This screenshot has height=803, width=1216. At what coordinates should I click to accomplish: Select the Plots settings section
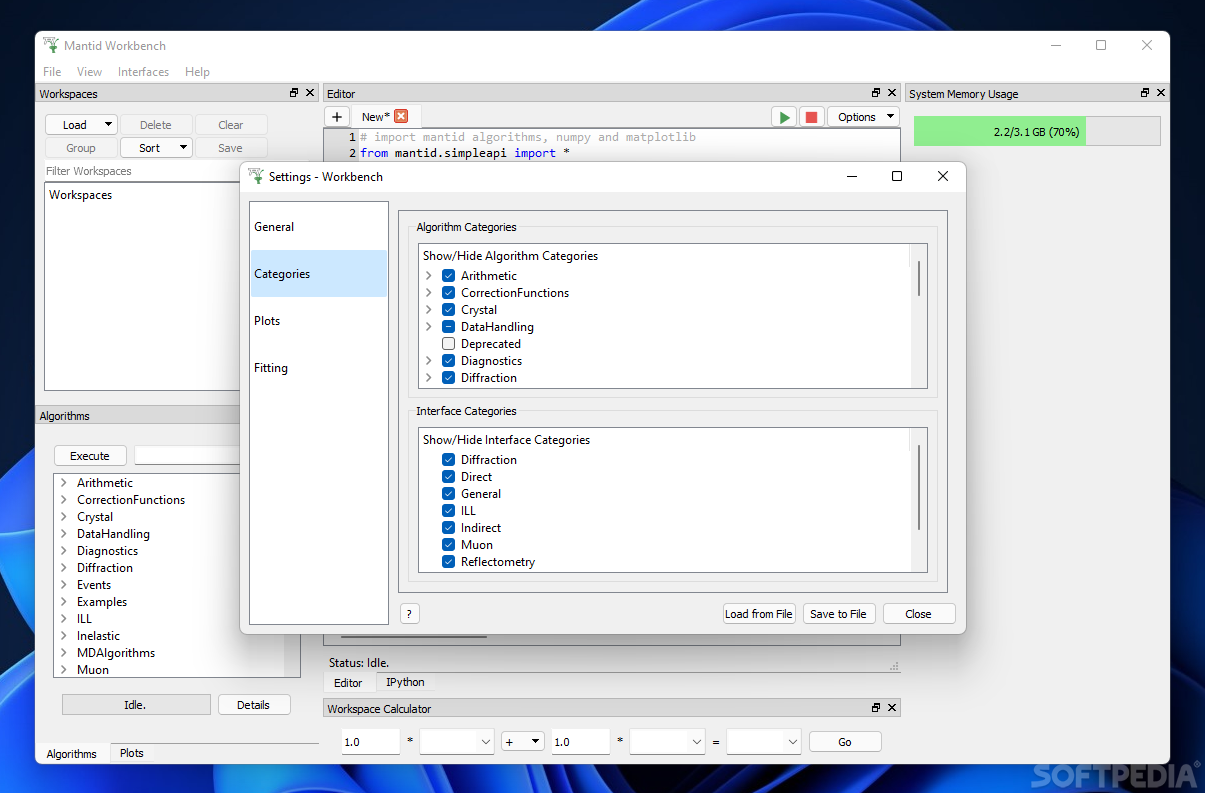(x=319, y=321)
